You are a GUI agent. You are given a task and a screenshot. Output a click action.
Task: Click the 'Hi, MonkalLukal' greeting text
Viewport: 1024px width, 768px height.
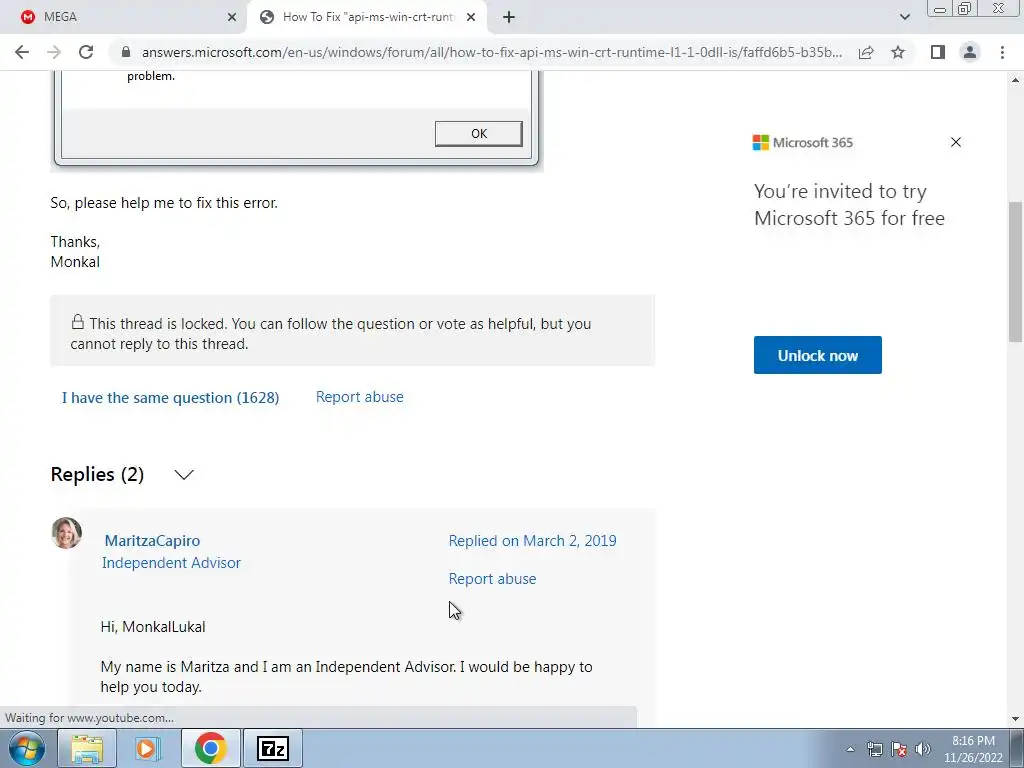tap(153, 627)
